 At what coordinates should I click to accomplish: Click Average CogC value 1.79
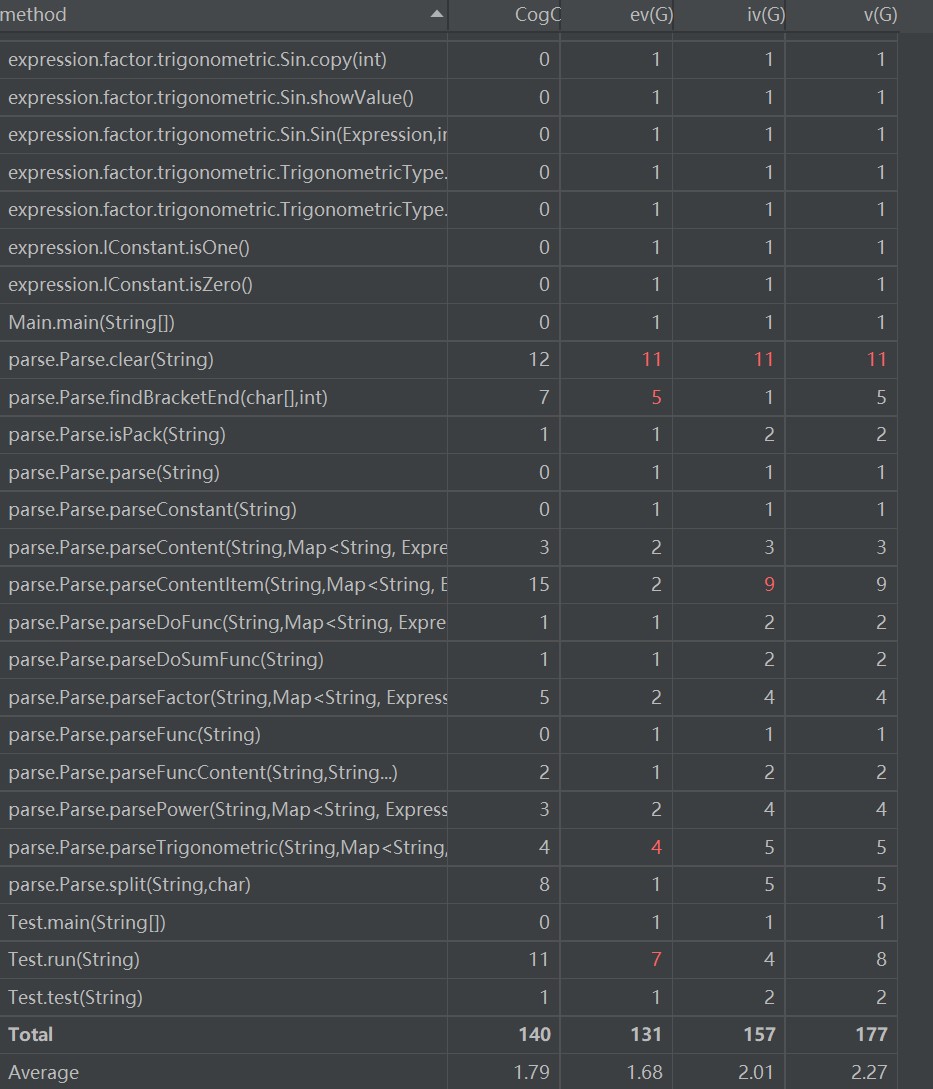coord(532,1072)
